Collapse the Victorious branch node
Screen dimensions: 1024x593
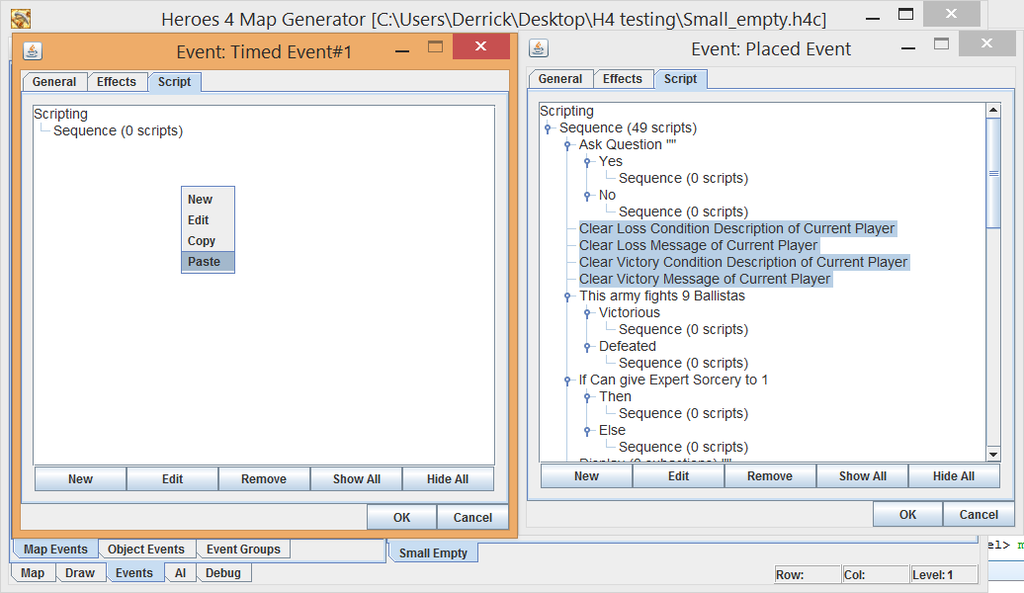587,313
